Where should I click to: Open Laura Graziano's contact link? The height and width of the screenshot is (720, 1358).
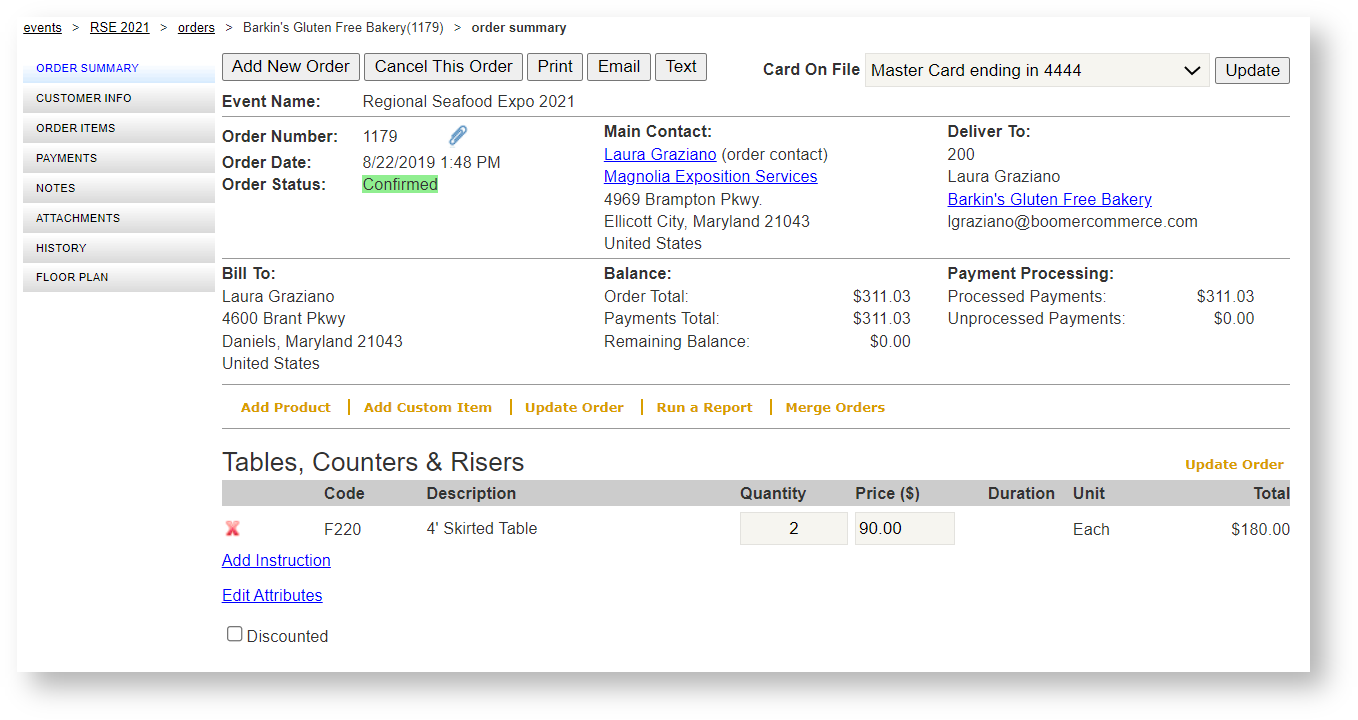[660, 154]
